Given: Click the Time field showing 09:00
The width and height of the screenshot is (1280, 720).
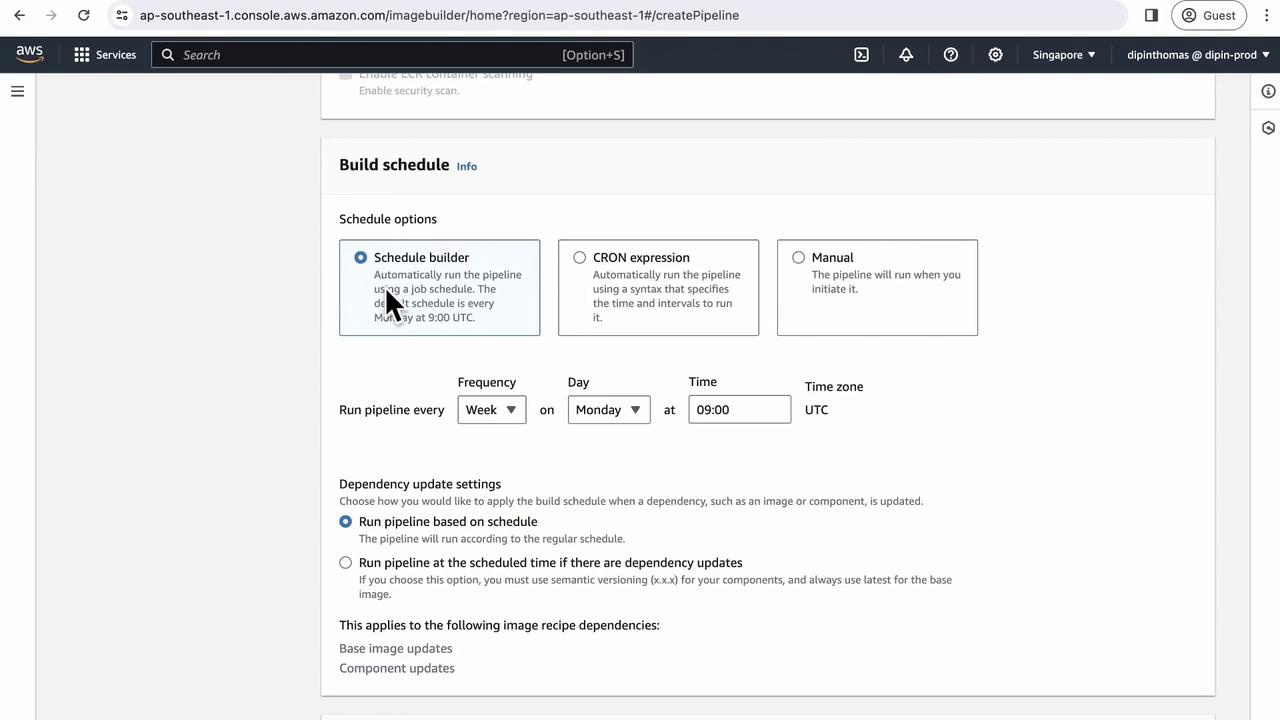Looking at the screenshot, I should coord(740,410).
